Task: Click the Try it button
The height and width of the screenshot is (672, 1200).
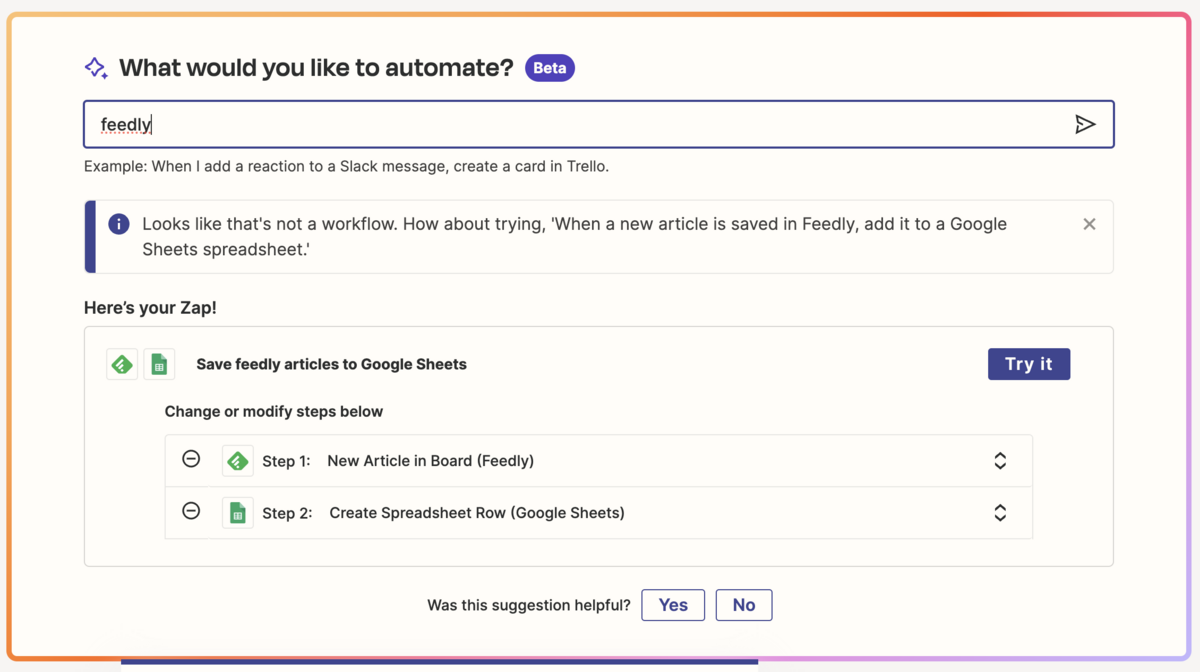Action: tap(1029, 364)
